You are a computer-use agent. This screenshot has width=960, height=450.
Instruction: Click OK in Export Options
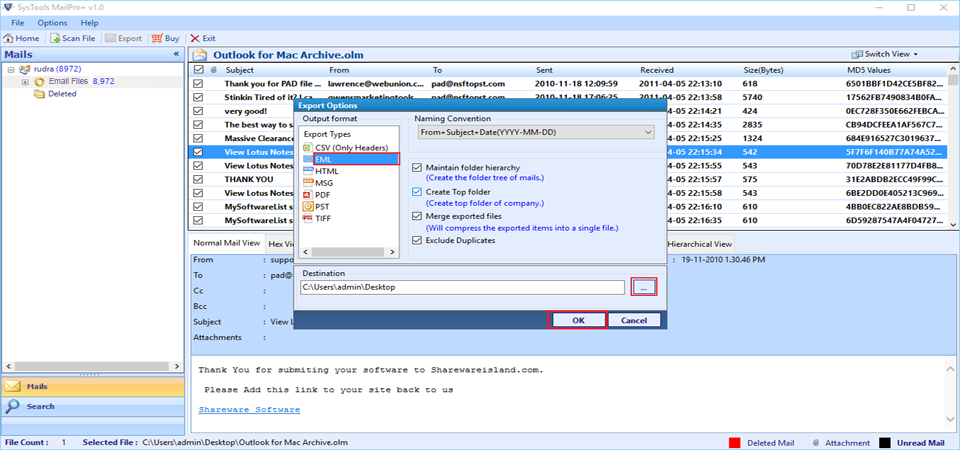579,320
